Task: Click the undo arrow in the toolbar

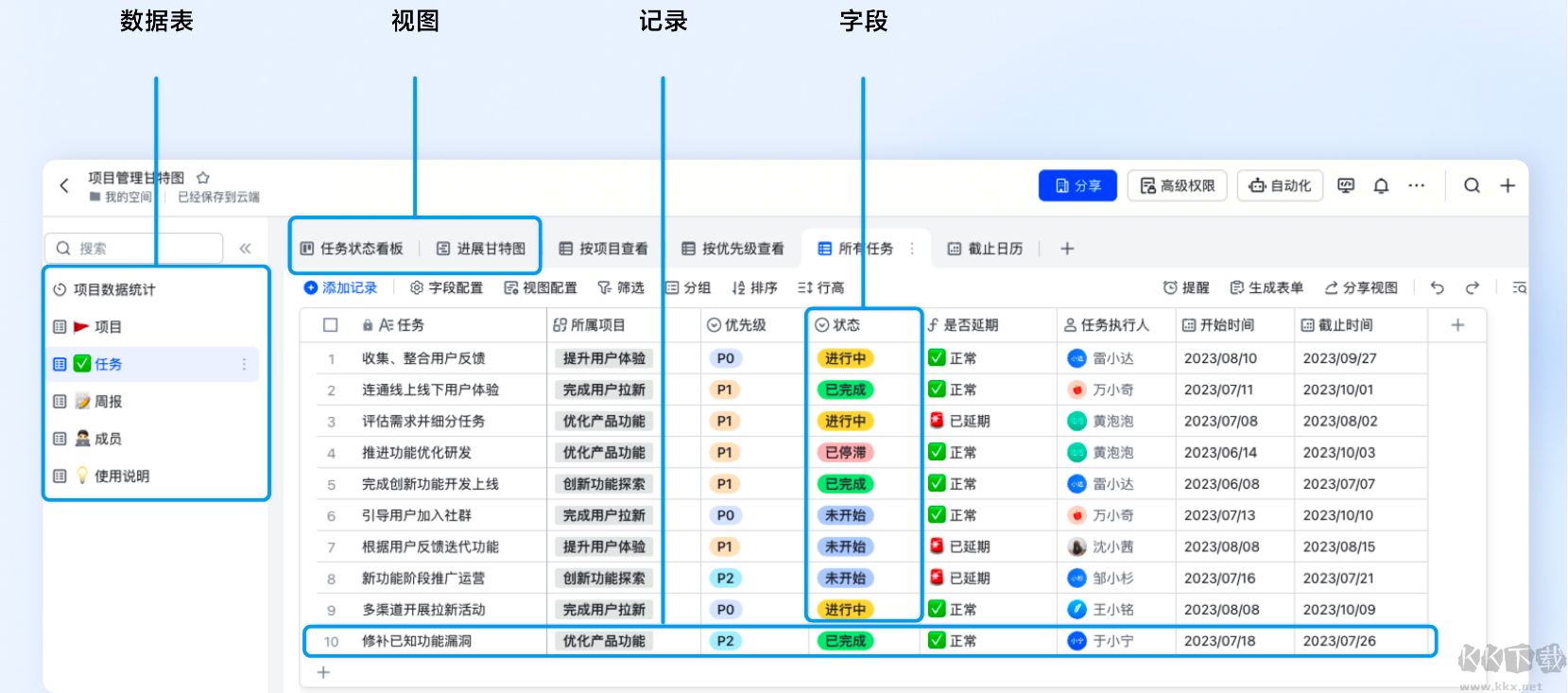Action: [x=1438, y=288]
